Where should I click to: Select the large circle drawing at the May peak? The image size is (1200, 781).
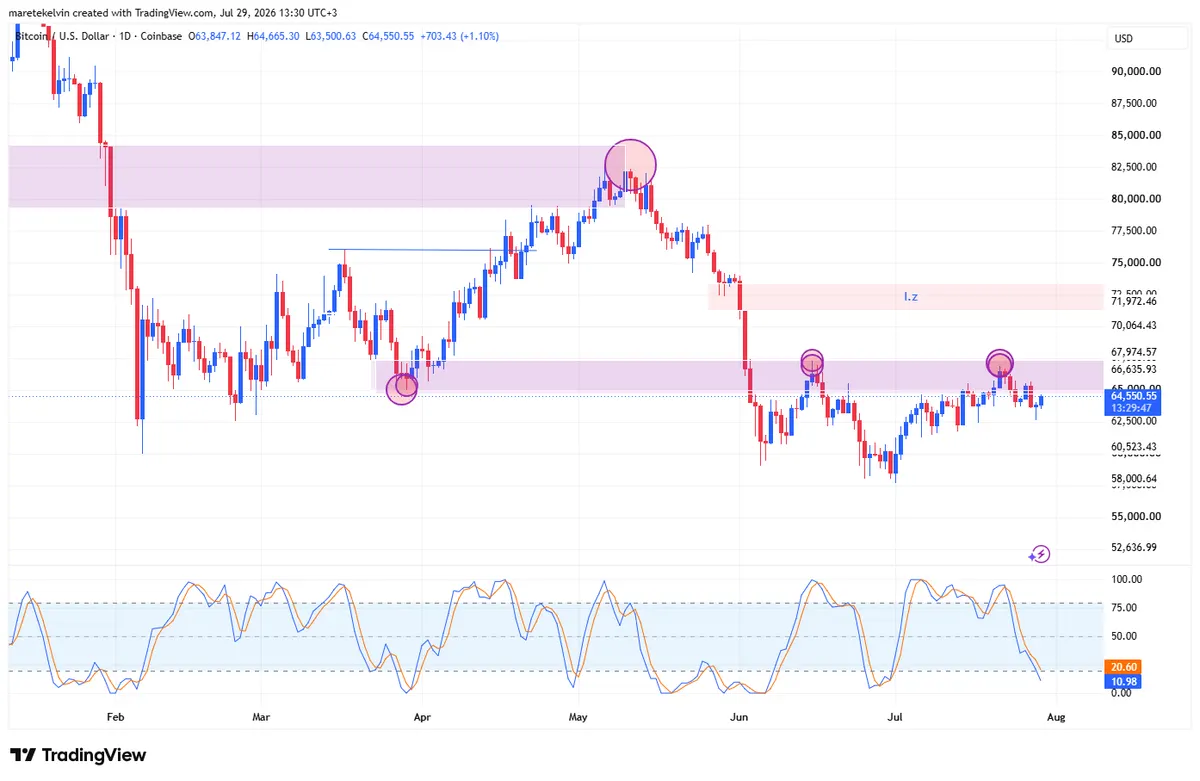click(630, 164)
